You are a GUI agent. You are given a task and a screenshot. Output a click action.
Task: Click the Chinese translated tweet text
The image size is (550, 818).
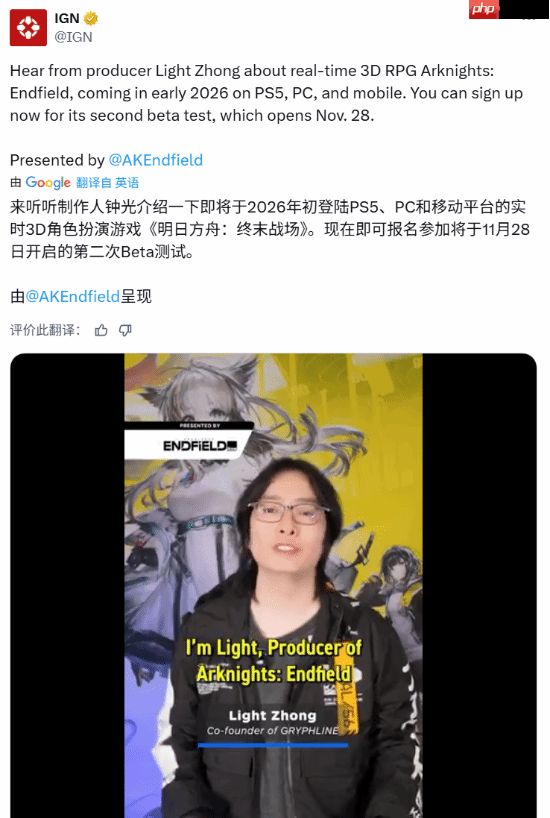(x=270, y=230)
